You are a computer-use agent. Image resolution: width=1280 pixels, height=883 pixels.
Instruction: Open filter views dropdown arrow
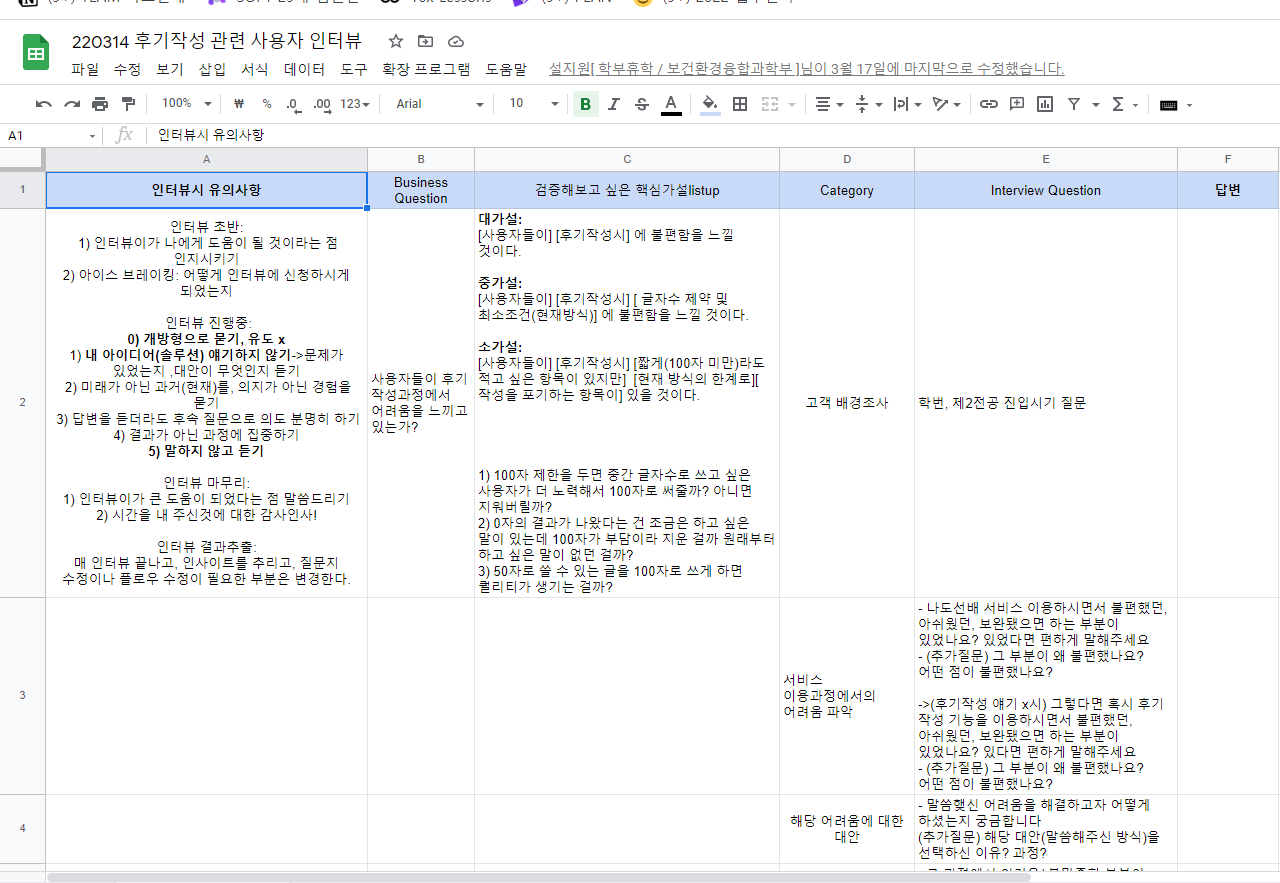coord(1096,104)
